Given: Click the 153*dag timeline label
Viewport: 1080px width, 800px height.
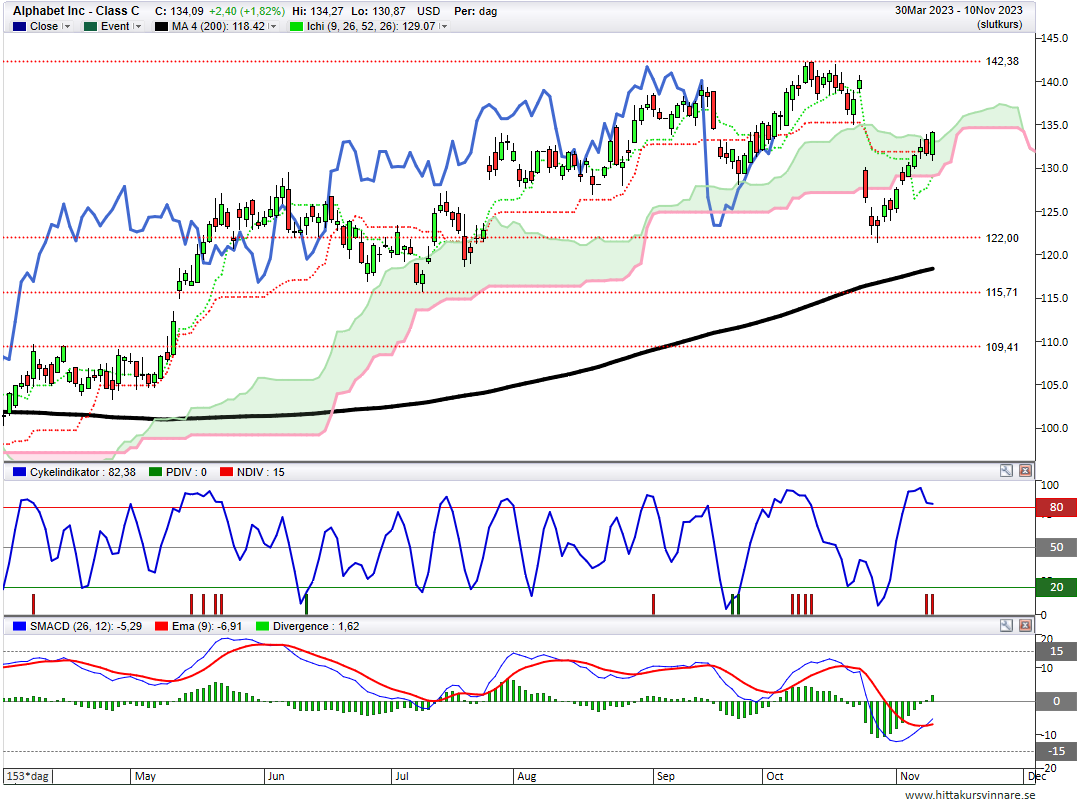Looking at the screenshot, I should tap(28, 777).
